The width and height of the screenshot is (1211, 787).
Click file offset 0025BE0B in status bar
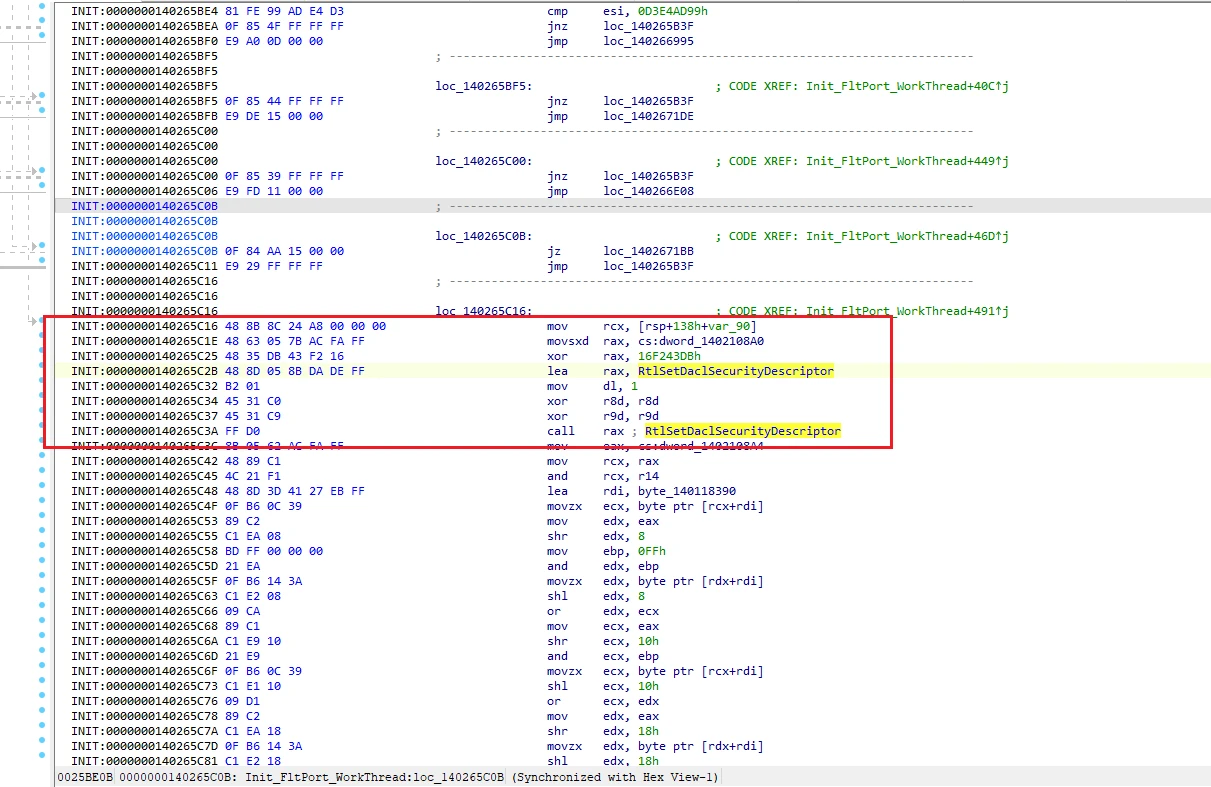(85, 777)
